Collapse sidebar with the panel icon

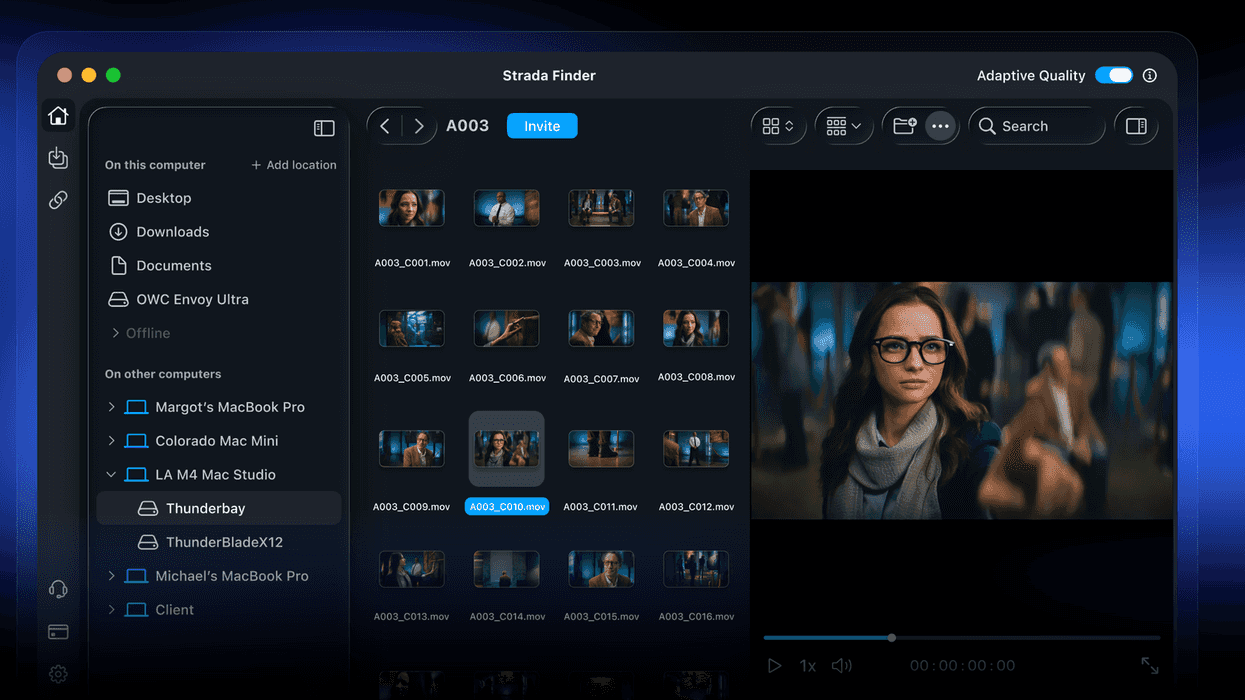pos(324,128)
